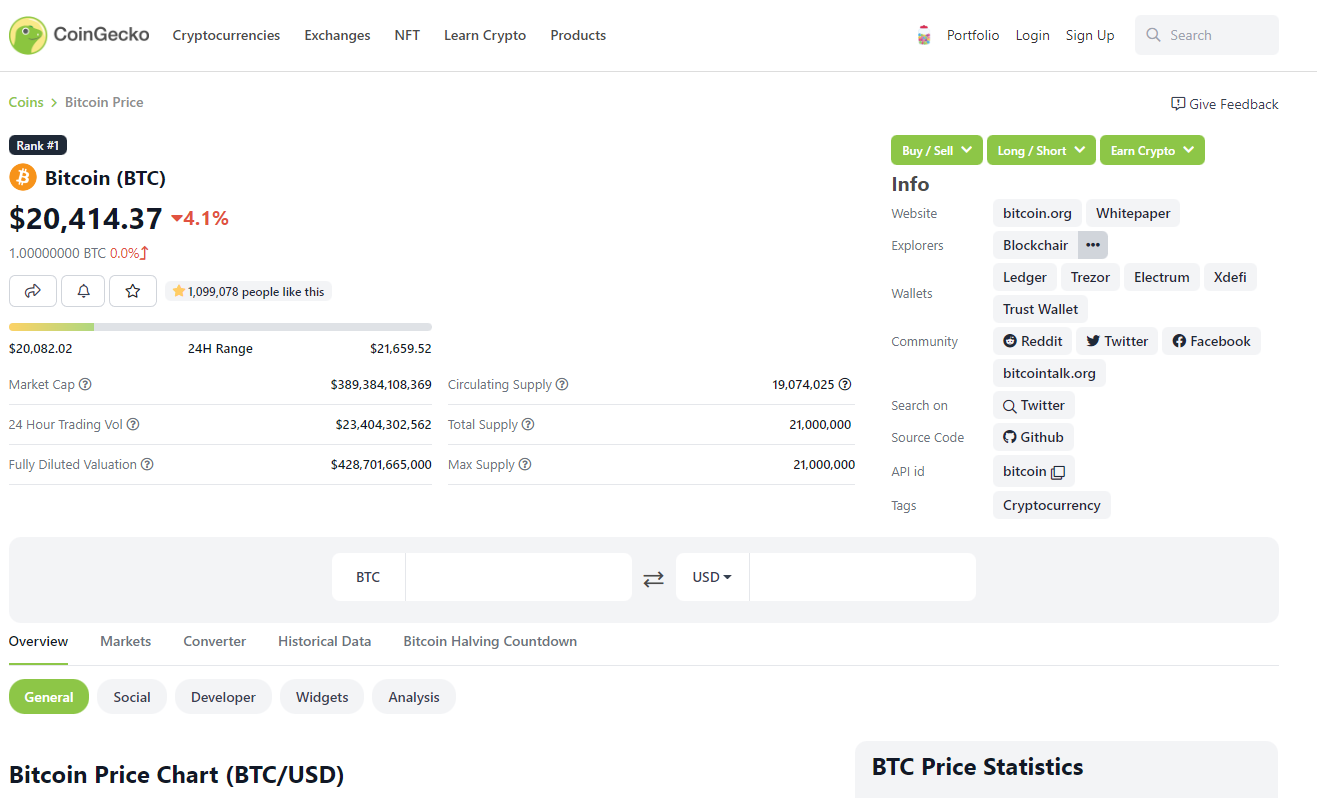Click the Circulating Supply label help icon
This screenshot has height=798, width=1317.
562,384
